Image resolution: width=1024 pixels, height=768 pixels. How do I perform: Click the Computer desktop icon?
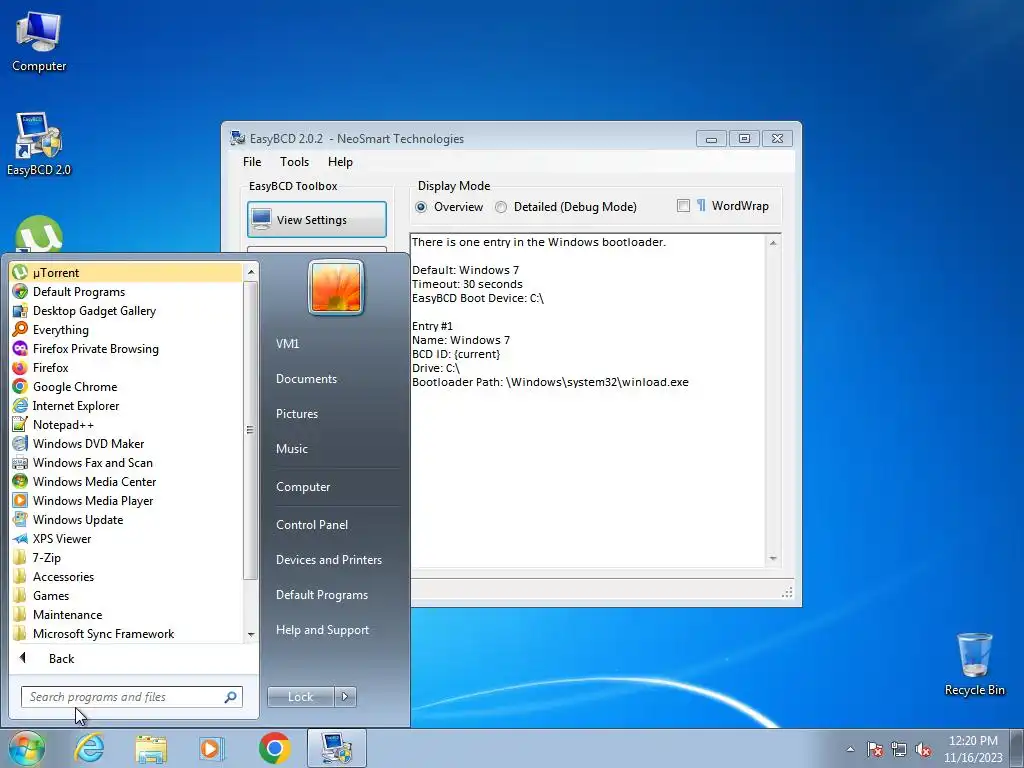(39, 42)
